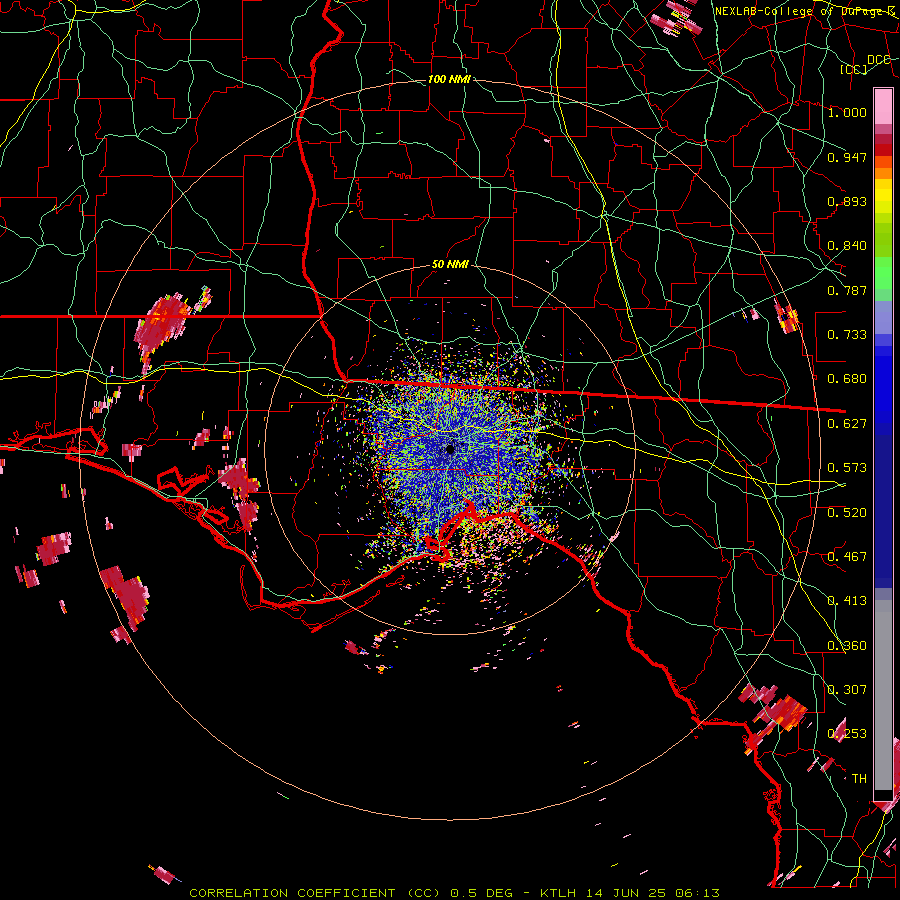Click the 0.253 color scale value

click(847, 734)
